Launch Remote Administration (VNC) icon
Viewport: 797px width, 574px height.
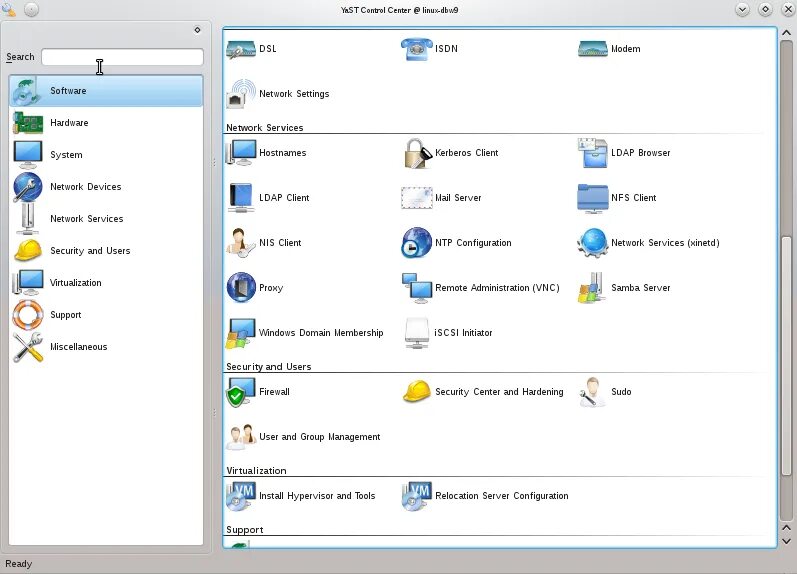417,288
